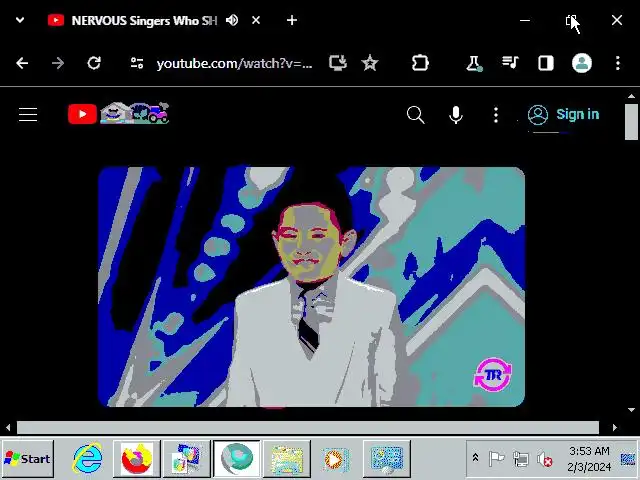640x480 pixels.
Task: Open a new browser tab
Action: (292, 20)
